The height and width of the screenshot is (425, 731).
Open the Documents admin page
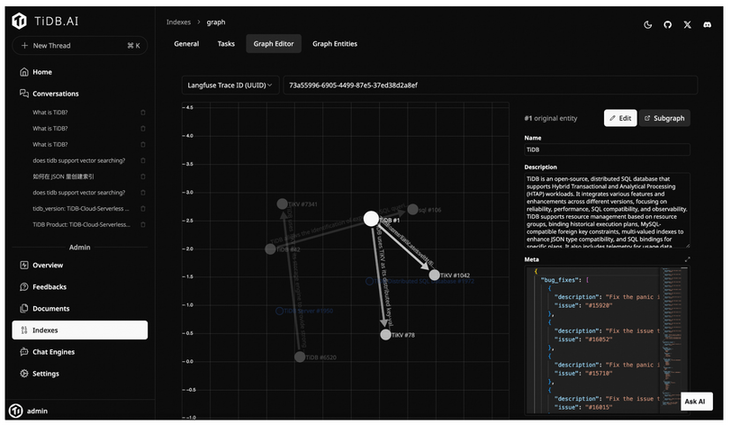coord(80,308)
